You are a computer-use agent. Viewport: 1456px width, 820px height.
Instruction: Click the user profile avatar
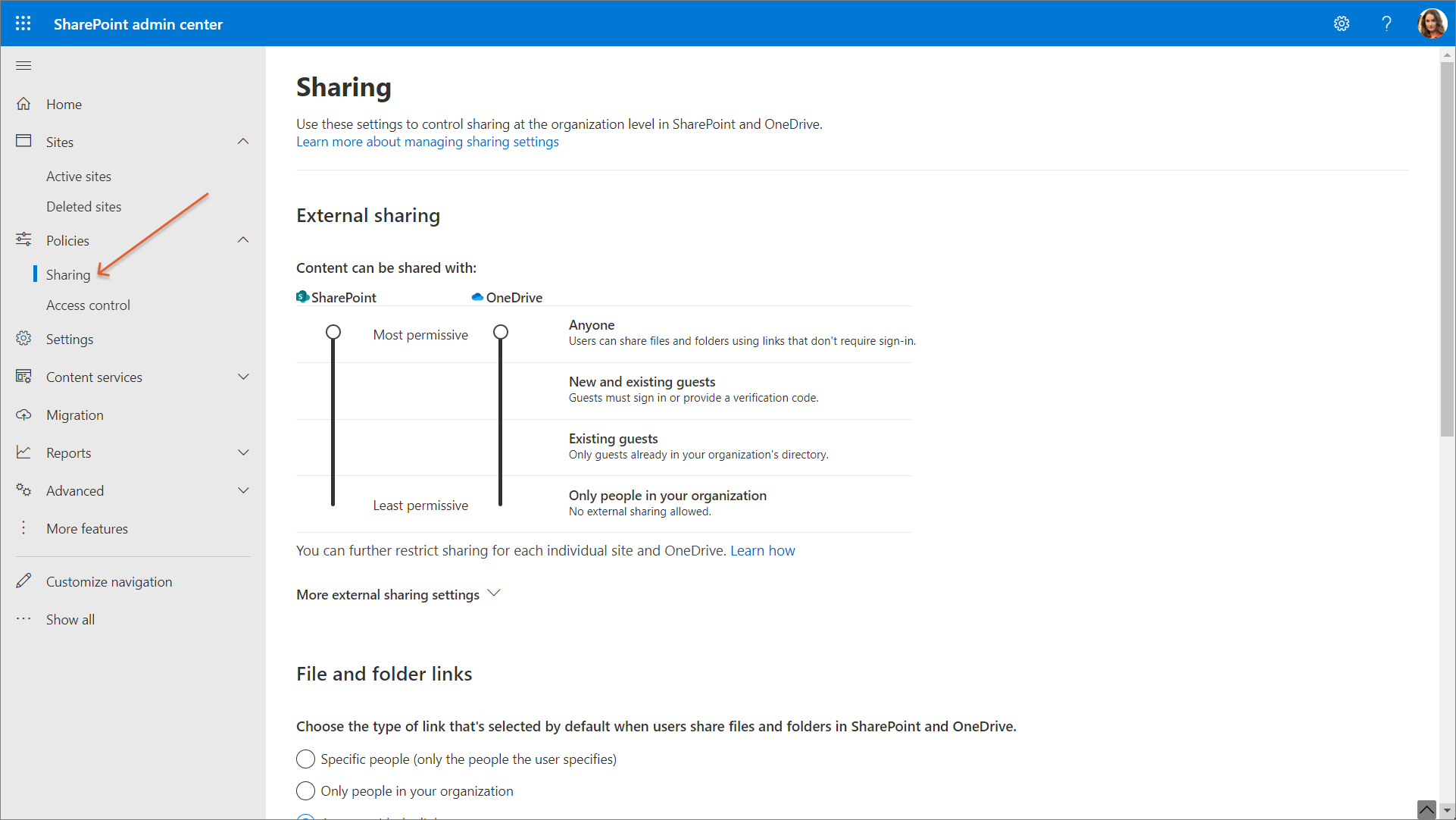point(1432,23)
